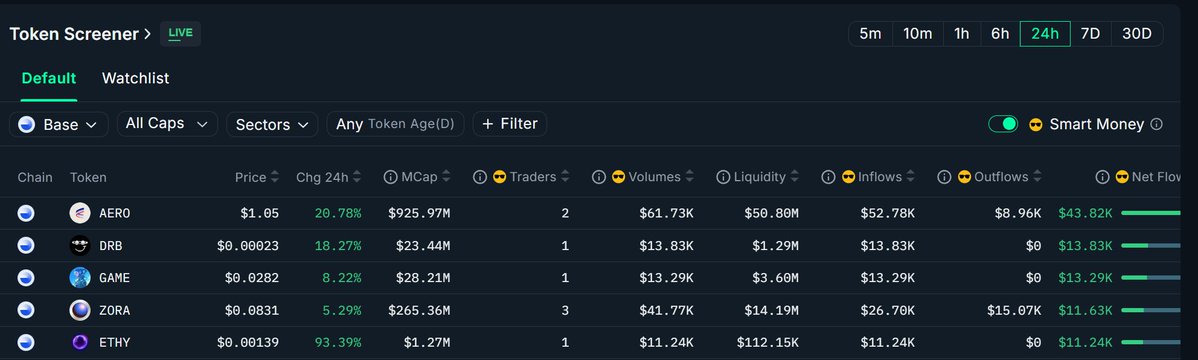Click the ZORA token orb icon

[x=79, y=310]
